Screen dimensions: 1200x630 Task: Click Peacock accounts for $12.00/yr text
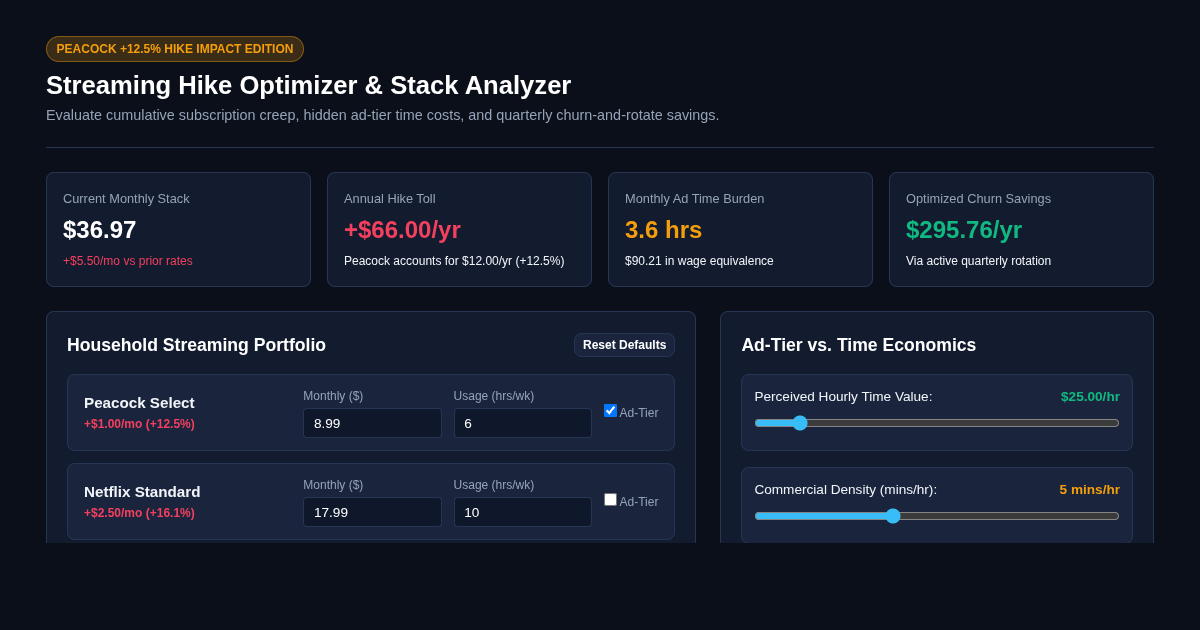[x=454, y=261]
